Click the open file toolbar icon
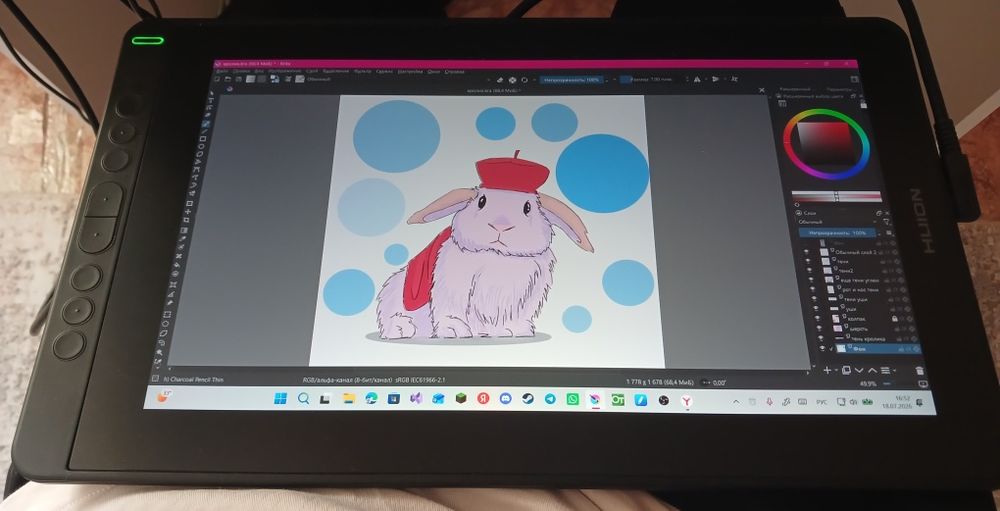 click(x=228, y=78)
